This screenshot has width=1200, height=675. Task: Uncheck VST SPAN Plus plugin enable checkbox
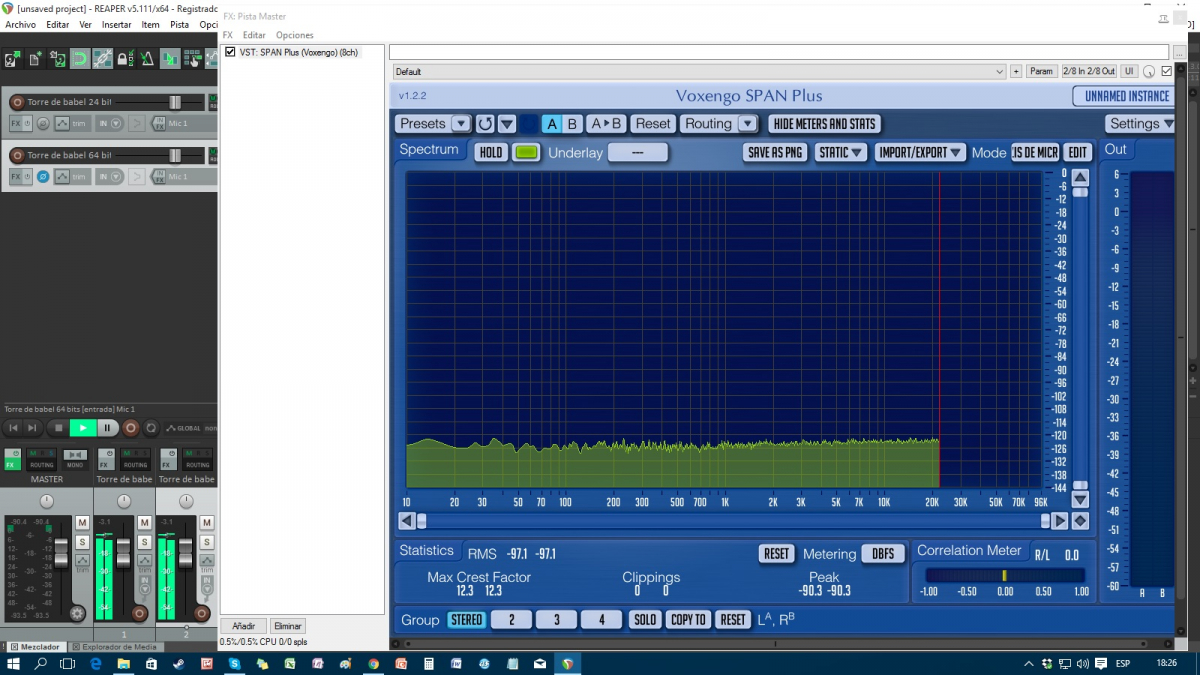click(x=230, y=52)
